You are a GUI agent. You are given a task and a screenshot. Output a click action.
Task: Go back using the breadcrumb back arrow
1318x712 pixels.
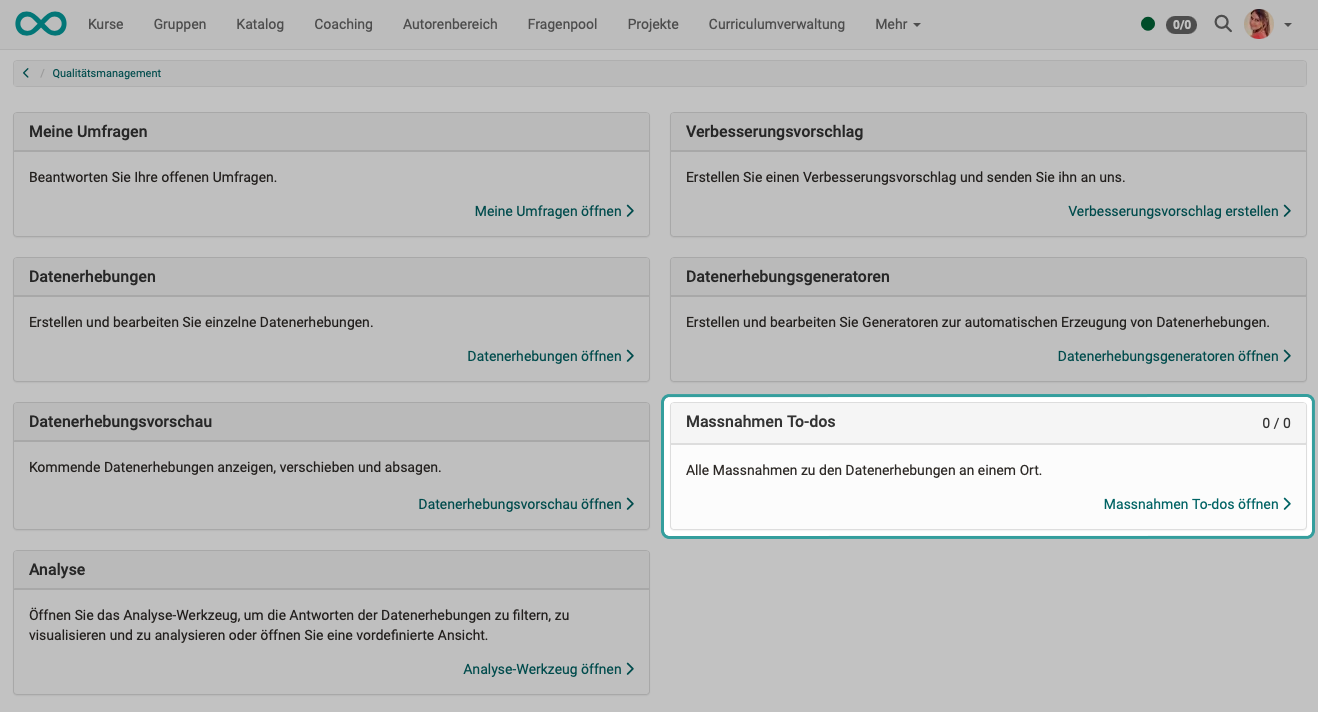(x=26, y=72)
